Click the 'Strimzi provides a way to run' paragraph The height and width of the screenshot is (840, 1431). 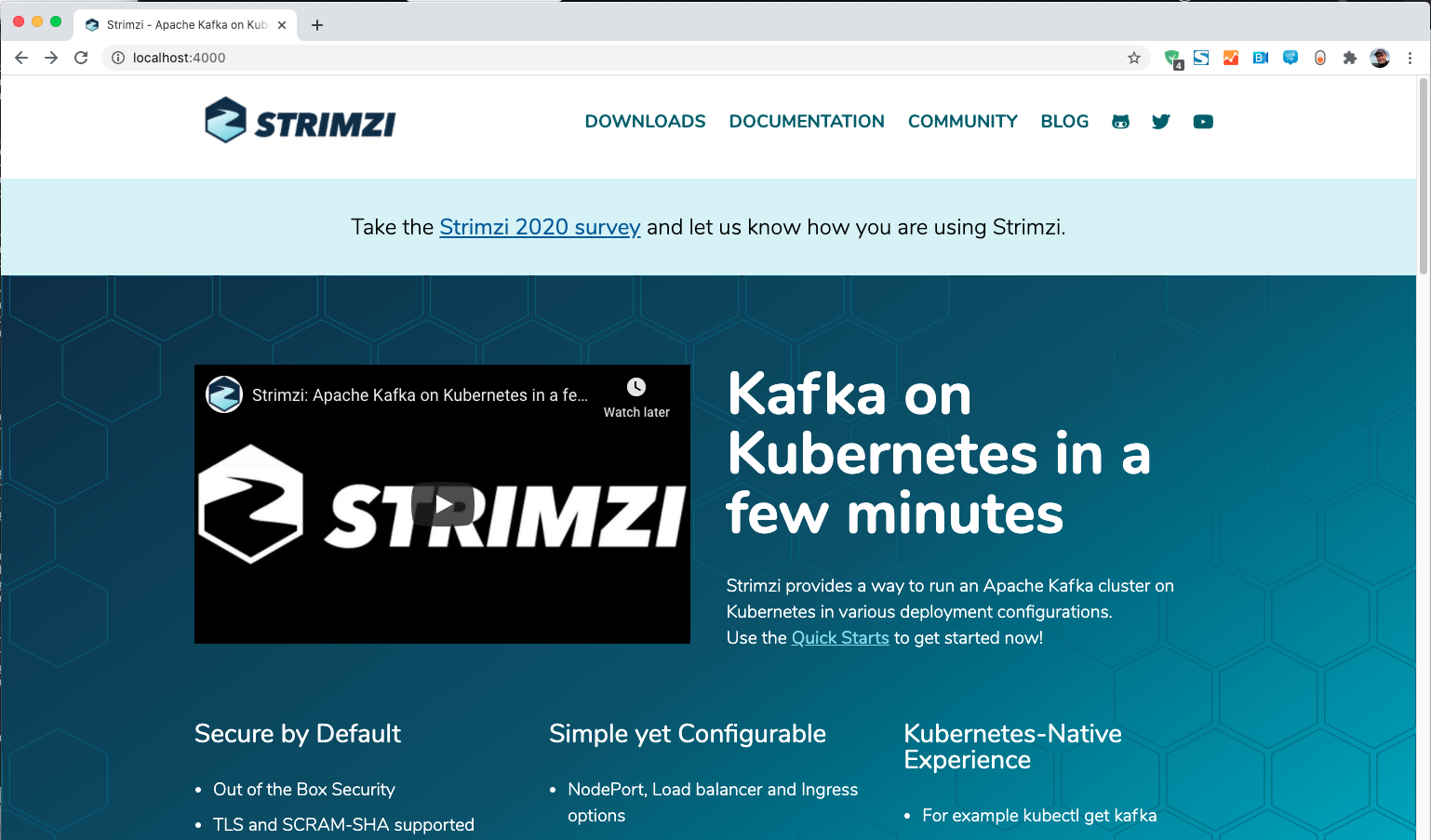point(950,612)
